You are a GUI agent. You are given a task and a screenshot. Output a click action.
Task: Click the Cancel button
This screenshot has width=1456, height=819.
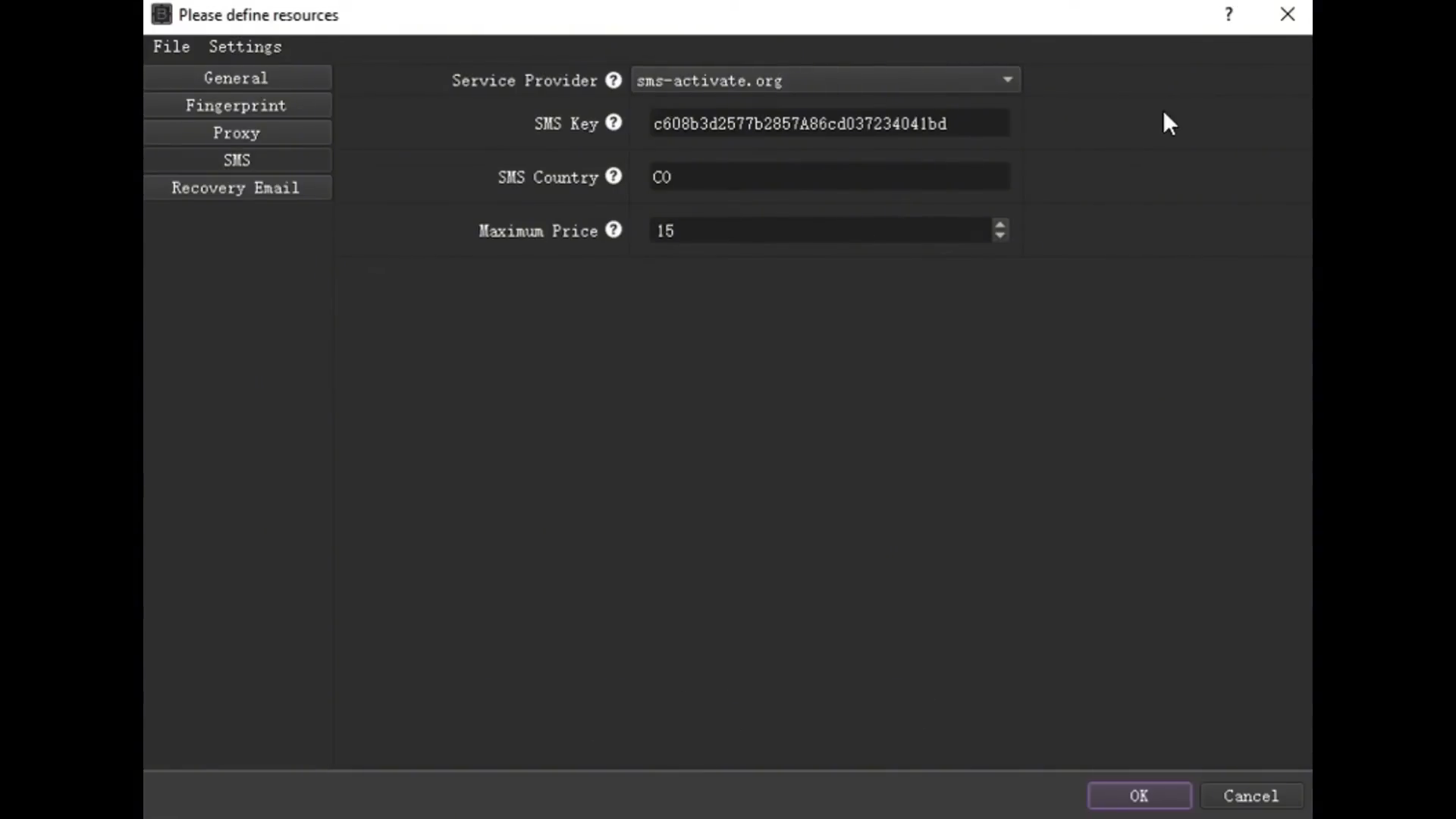point(1251,795)
